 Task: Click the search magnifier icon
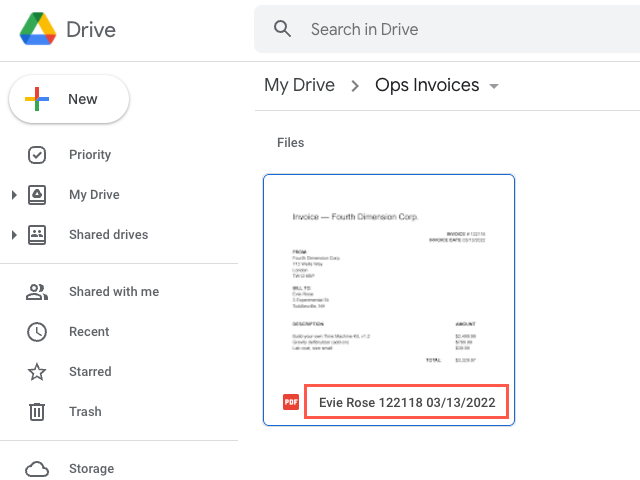282,29
